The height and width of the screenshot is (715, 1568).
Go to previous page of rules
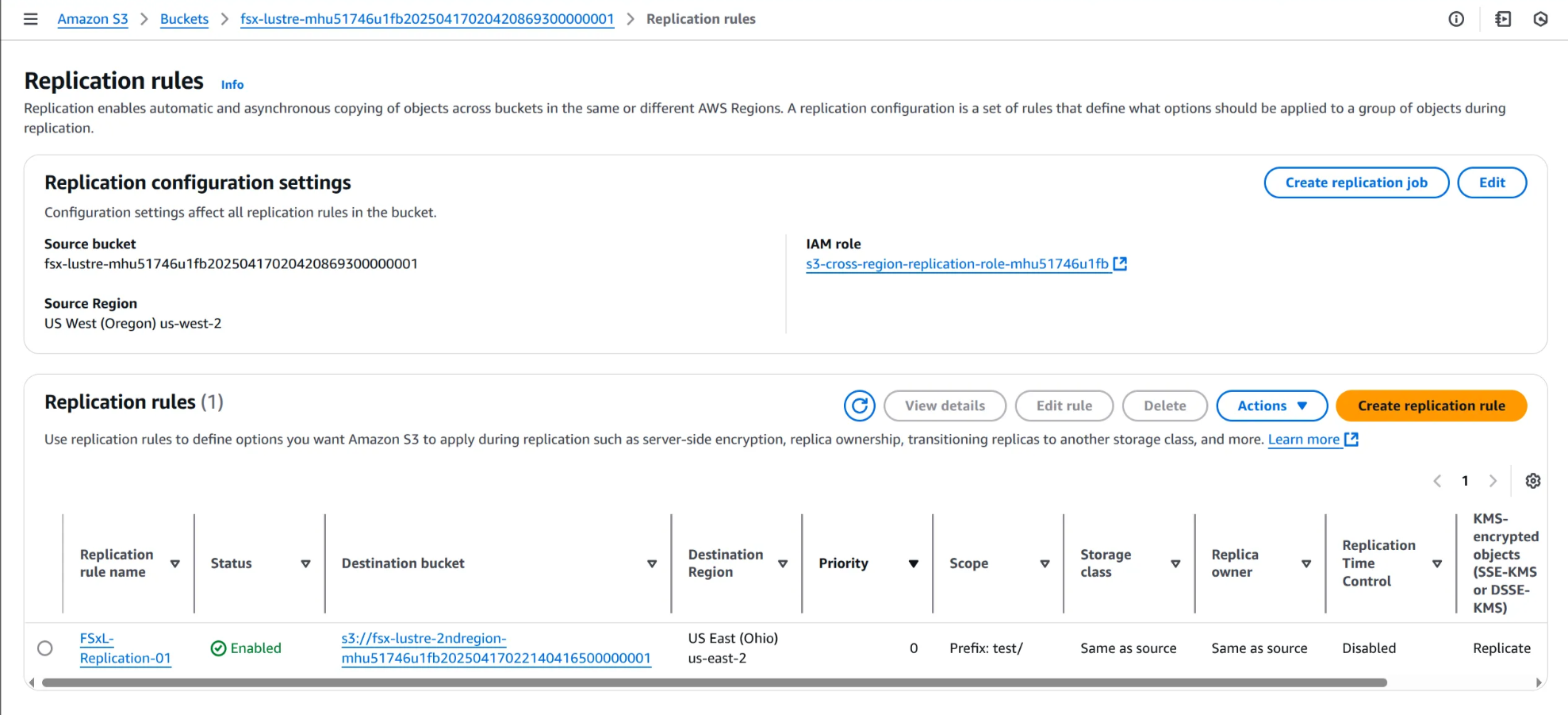click(x=1437, y=481)
